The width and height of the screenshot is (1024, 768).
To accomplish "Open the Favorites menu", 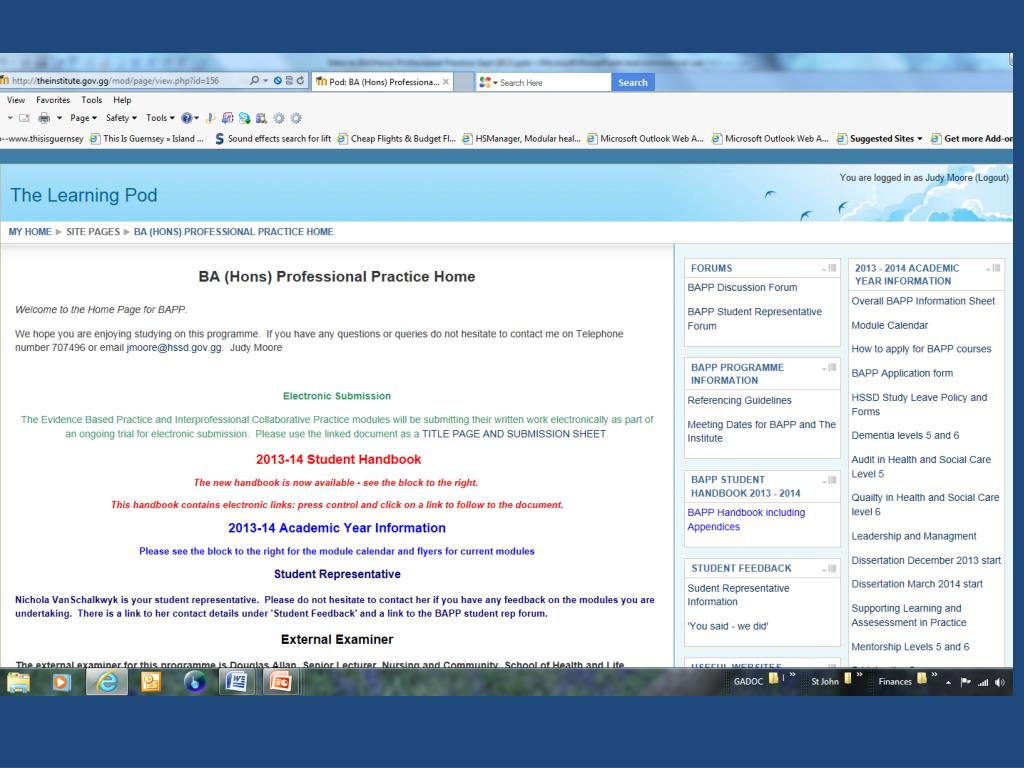I will [x=53, y=100].
